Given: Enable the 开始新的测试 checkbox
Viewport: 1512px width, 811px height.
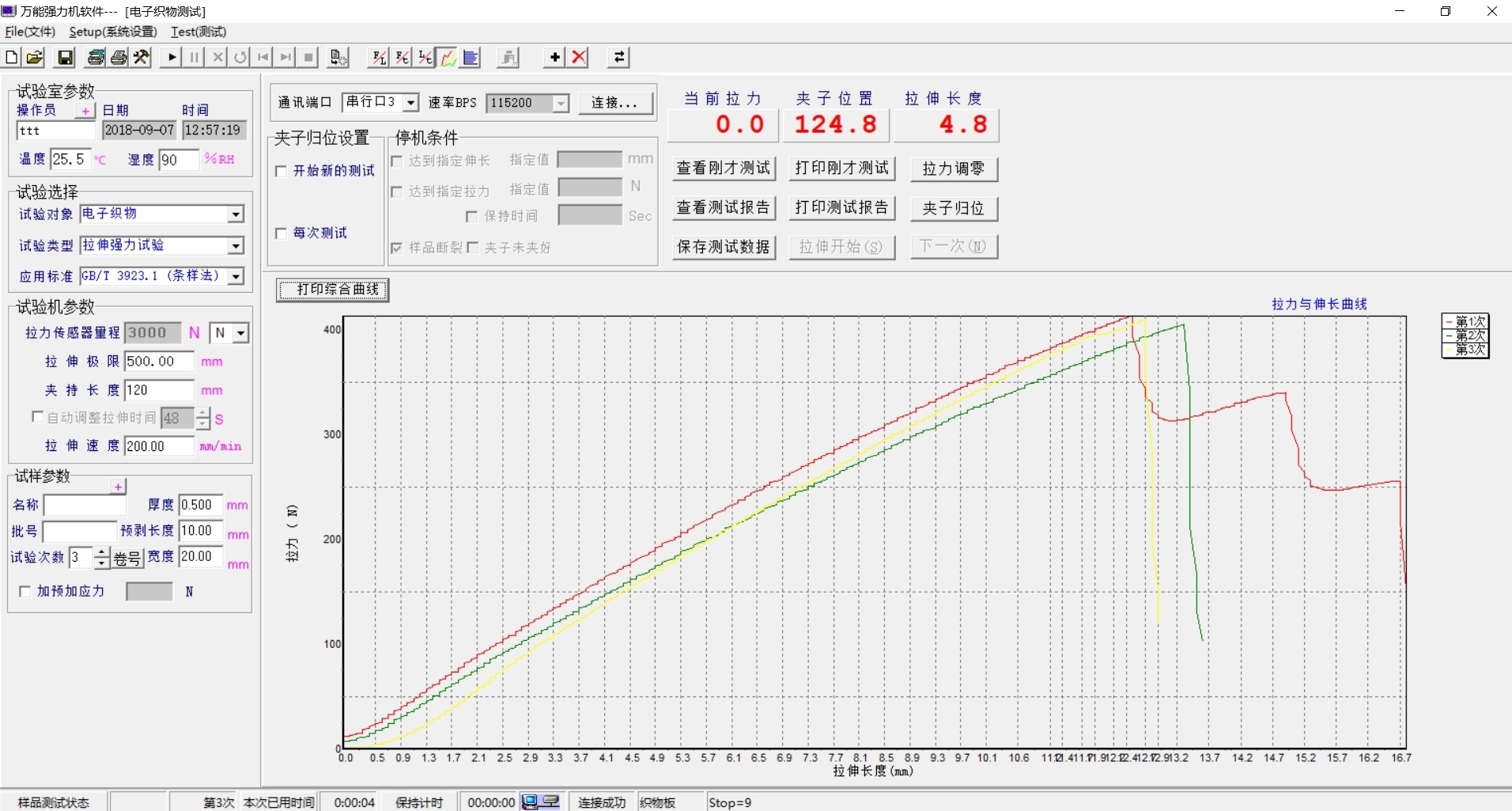Looking at the screenshot, I should click(281, 171).
